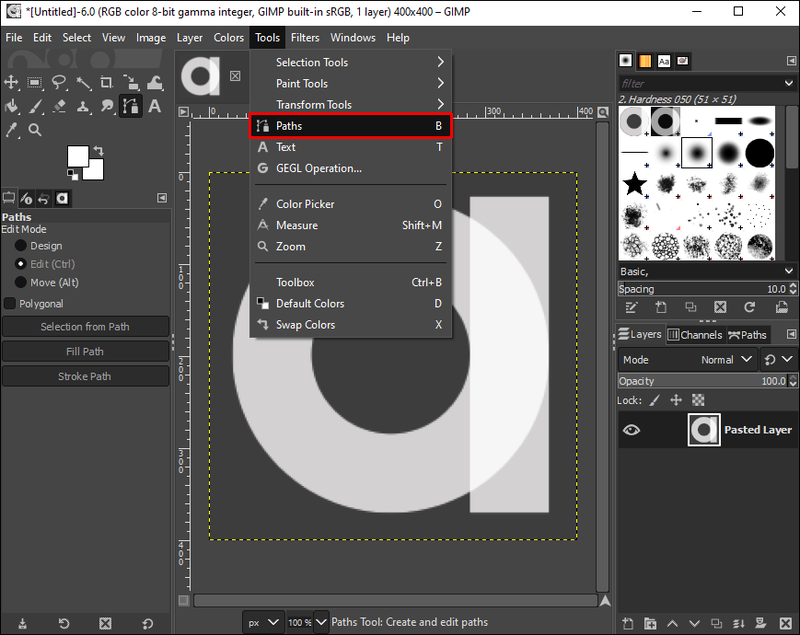Select the Move tool in toolbox
This screenshot has height=635, width=800.
coord(12,82)
